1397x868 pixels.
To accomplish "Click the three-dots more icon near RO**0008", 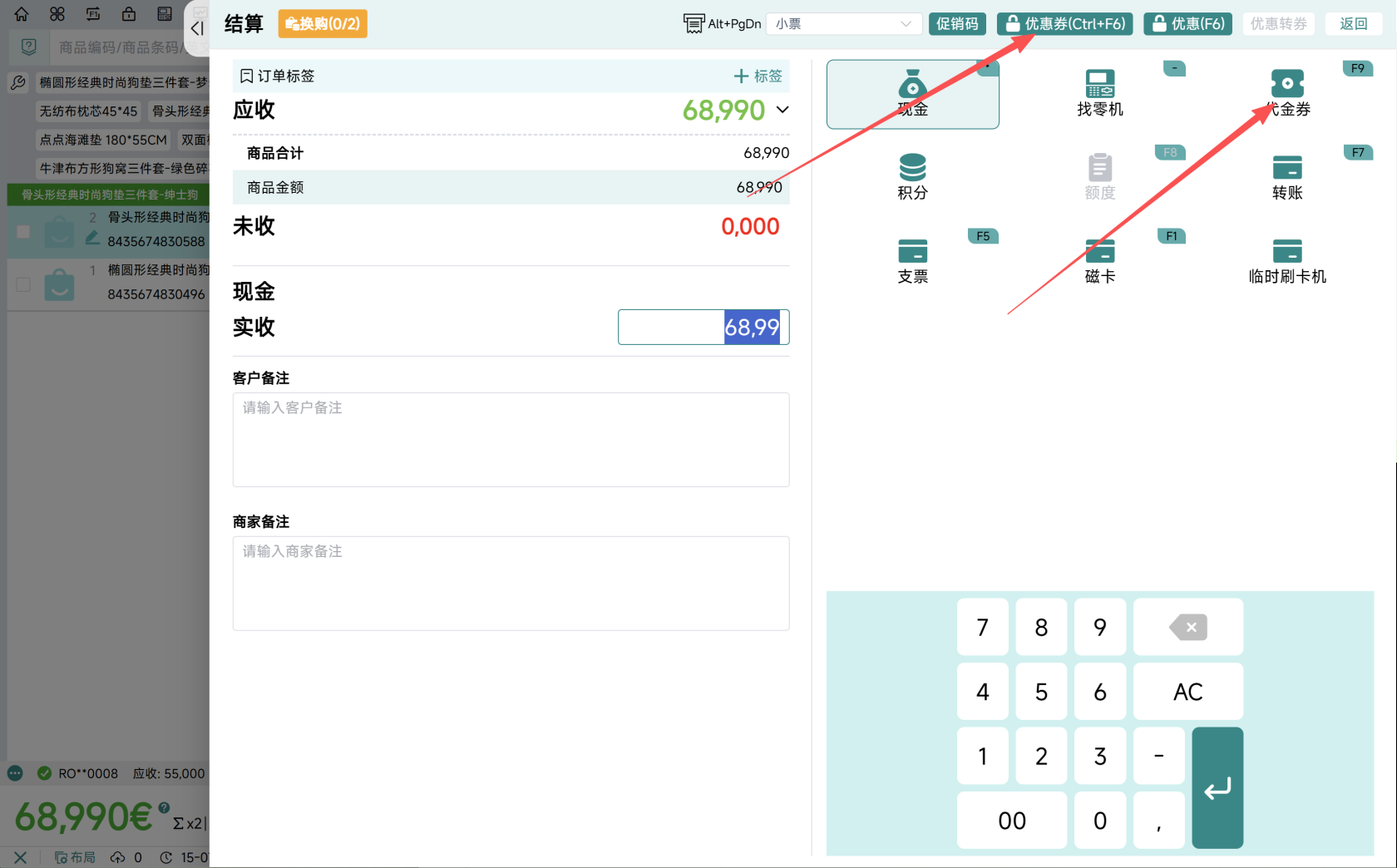I will 15,773.
